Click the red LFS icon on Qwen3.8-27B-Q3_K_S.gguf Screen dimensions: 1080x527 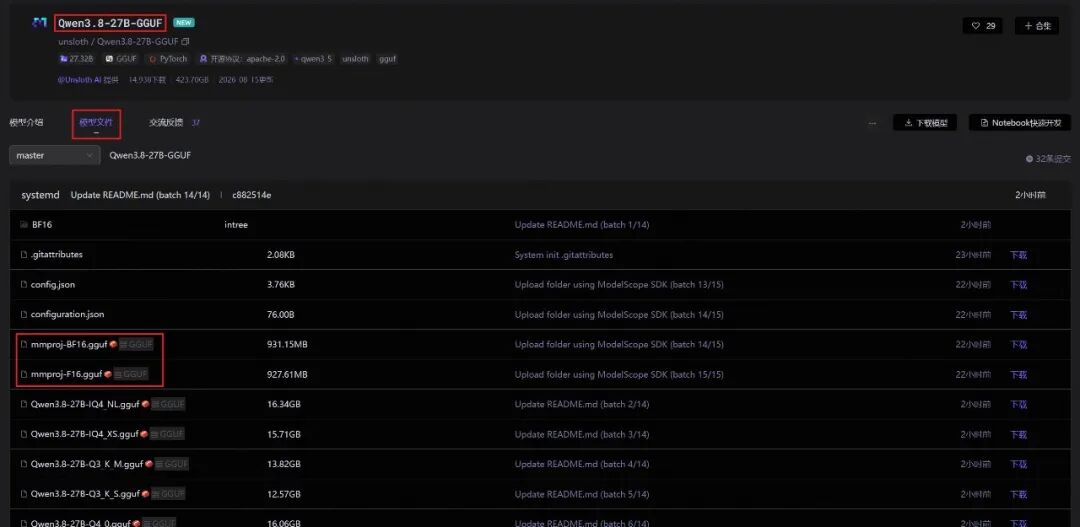[145, 494]
